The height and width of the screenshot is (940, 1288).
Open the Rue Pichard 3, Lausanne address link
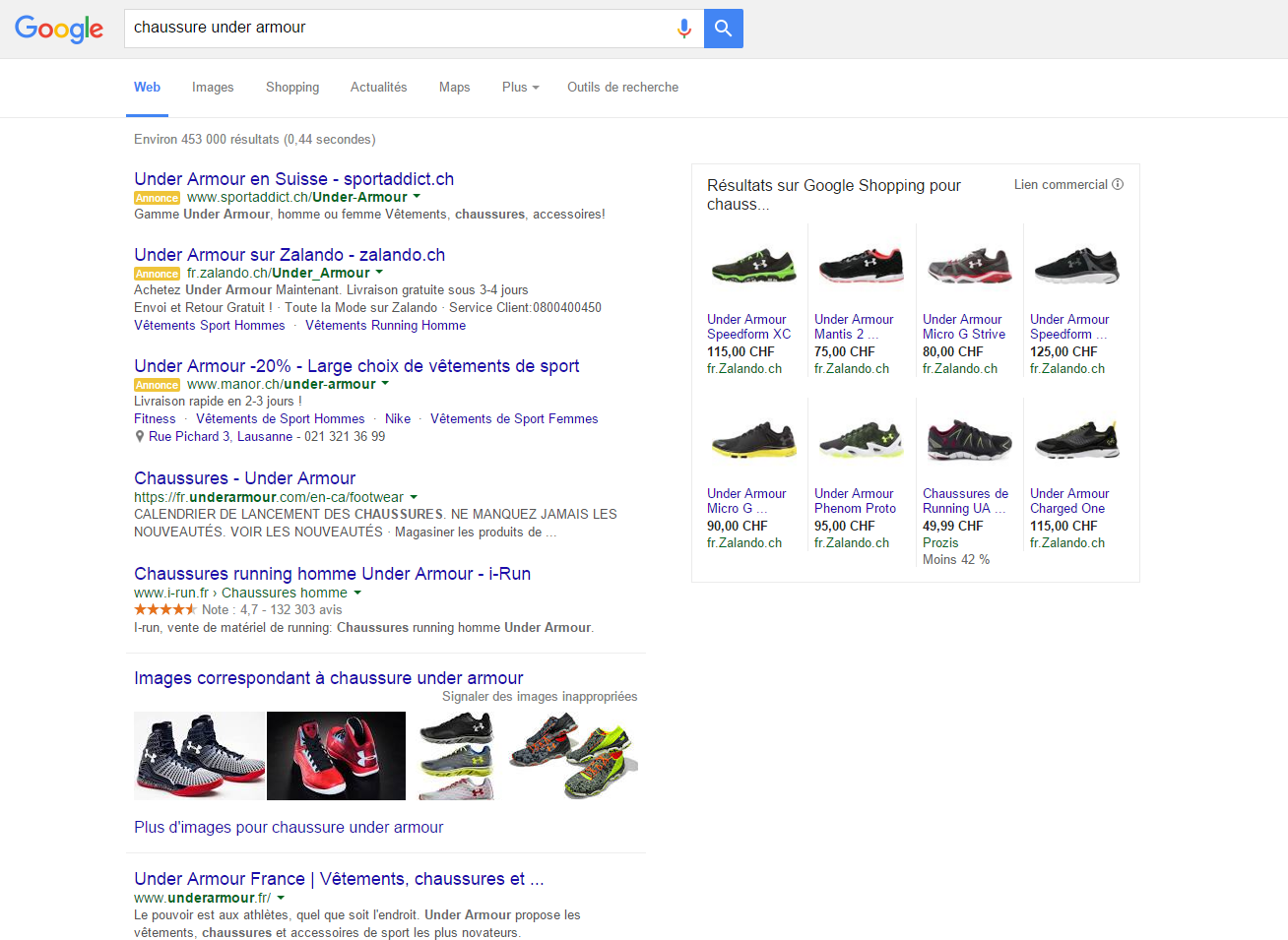click(x=221, y=437)
